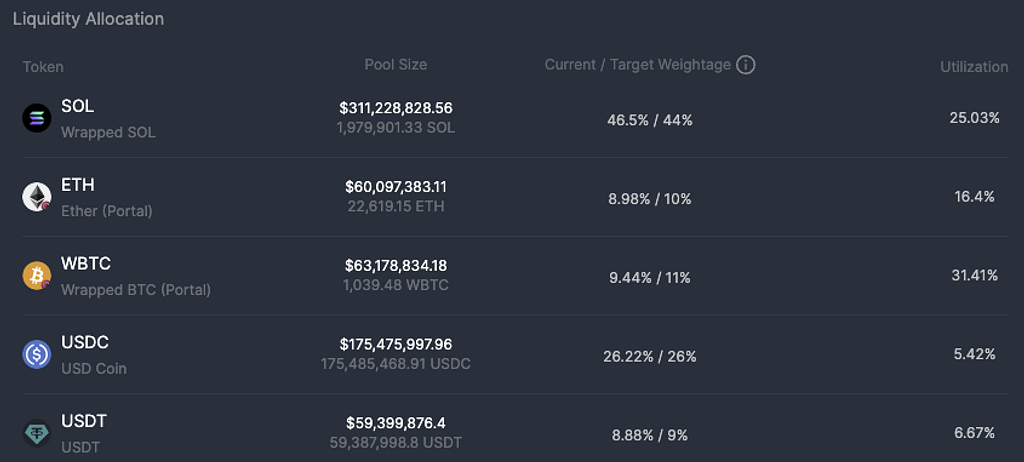
Task: Open the Ether (Portal) token name
Action: click(106, 211)
